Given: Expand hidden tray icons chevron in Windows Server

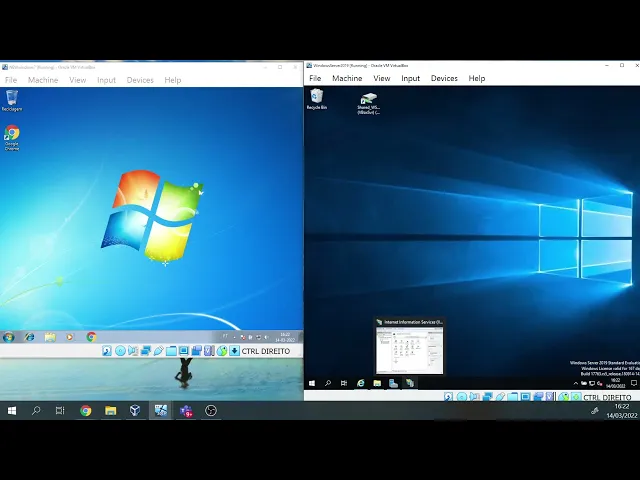Looking at the screenshot, I should (576, 383).
